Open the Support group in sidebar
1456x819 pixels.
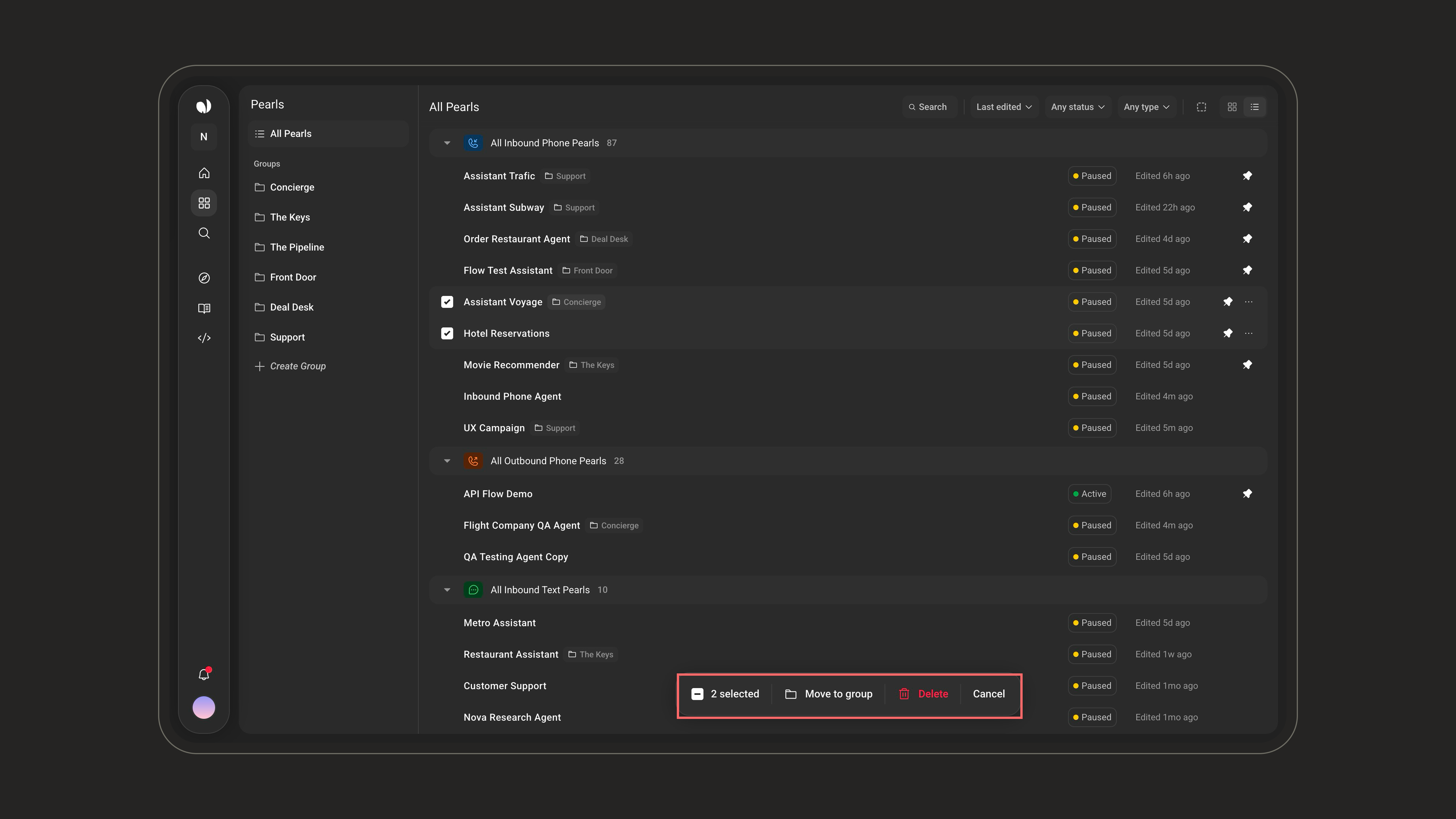coord(328,337)
